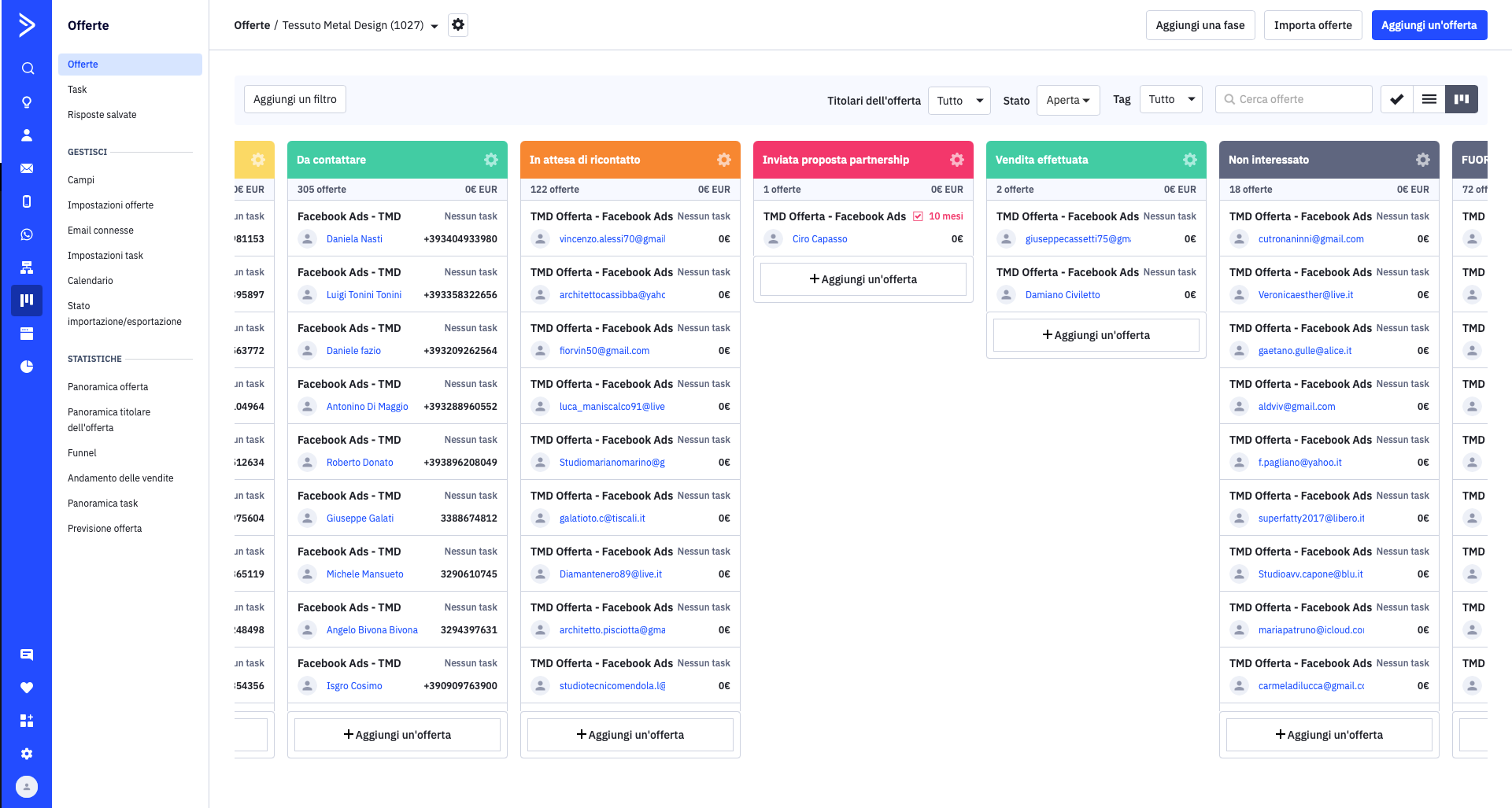Open the email campaigns envelope icon

(27, 168)
